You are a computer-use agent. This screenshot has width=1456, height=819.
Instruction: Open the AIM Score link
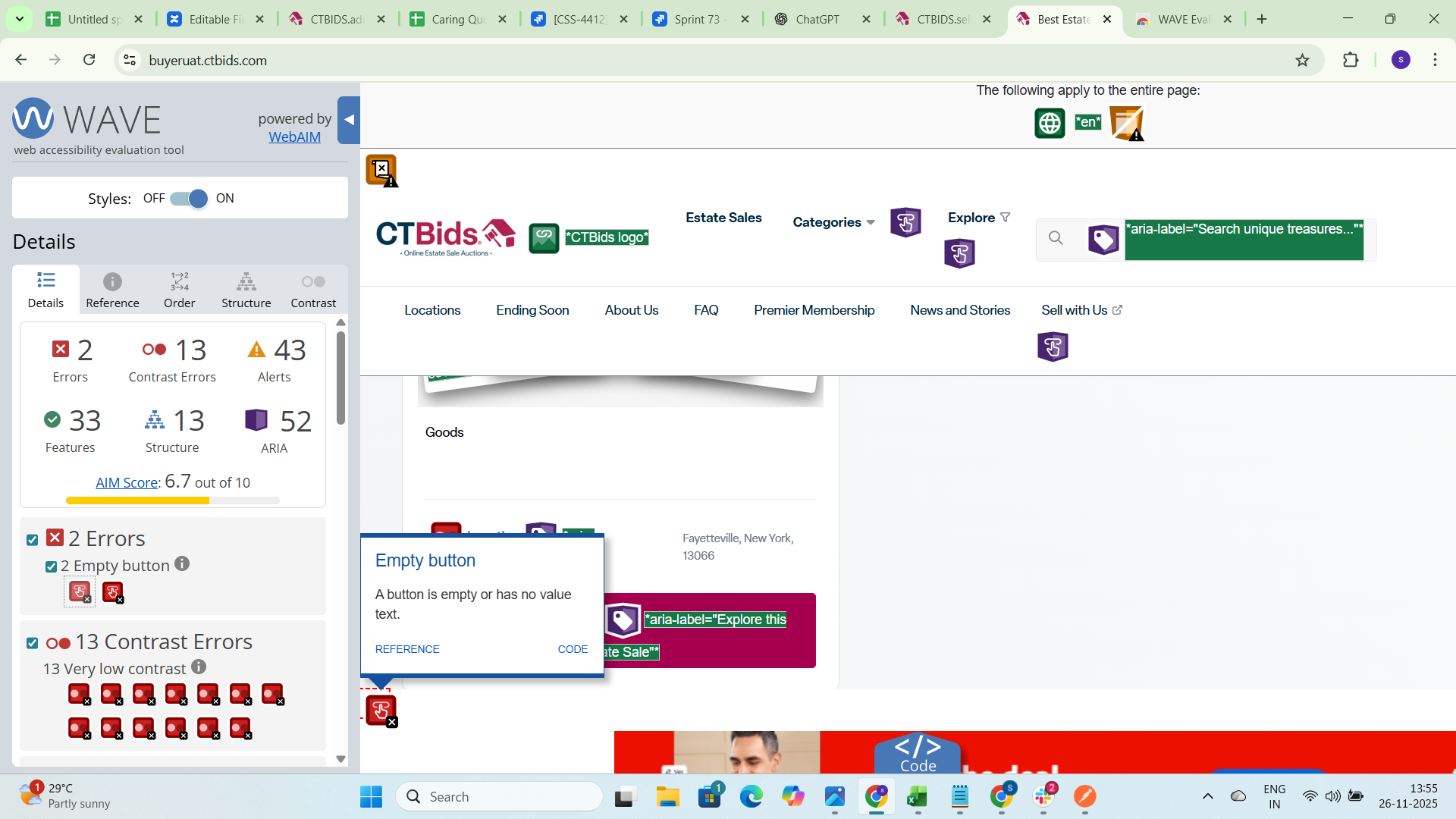[127, 483]
